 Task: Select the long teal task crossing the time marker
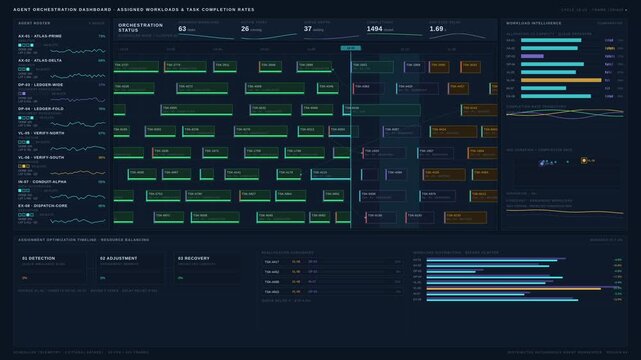pos(381,110)
